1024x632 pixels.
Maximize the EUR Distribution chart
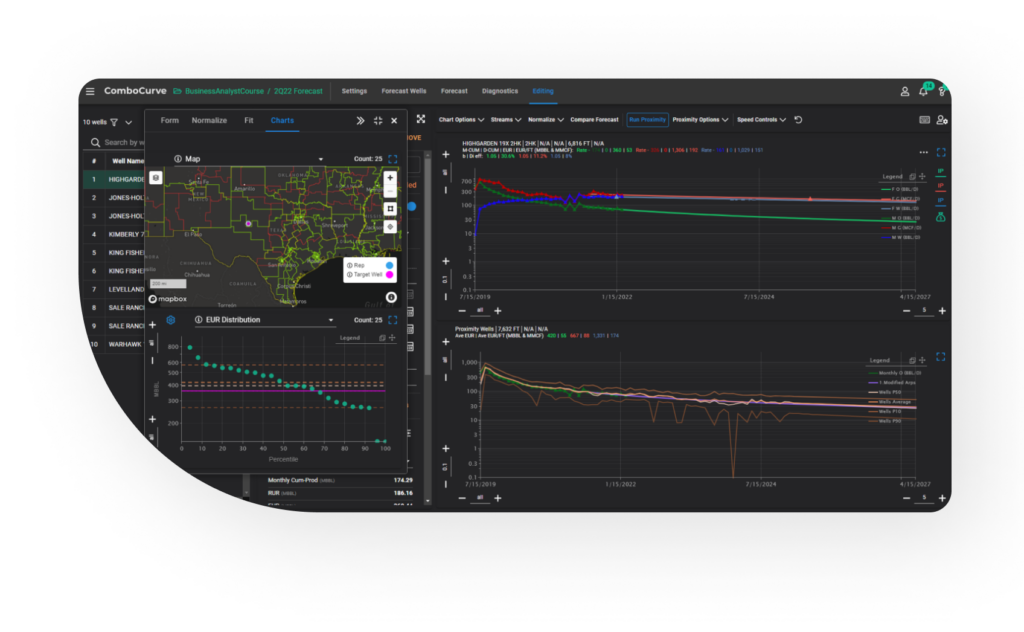coord(392,320)
